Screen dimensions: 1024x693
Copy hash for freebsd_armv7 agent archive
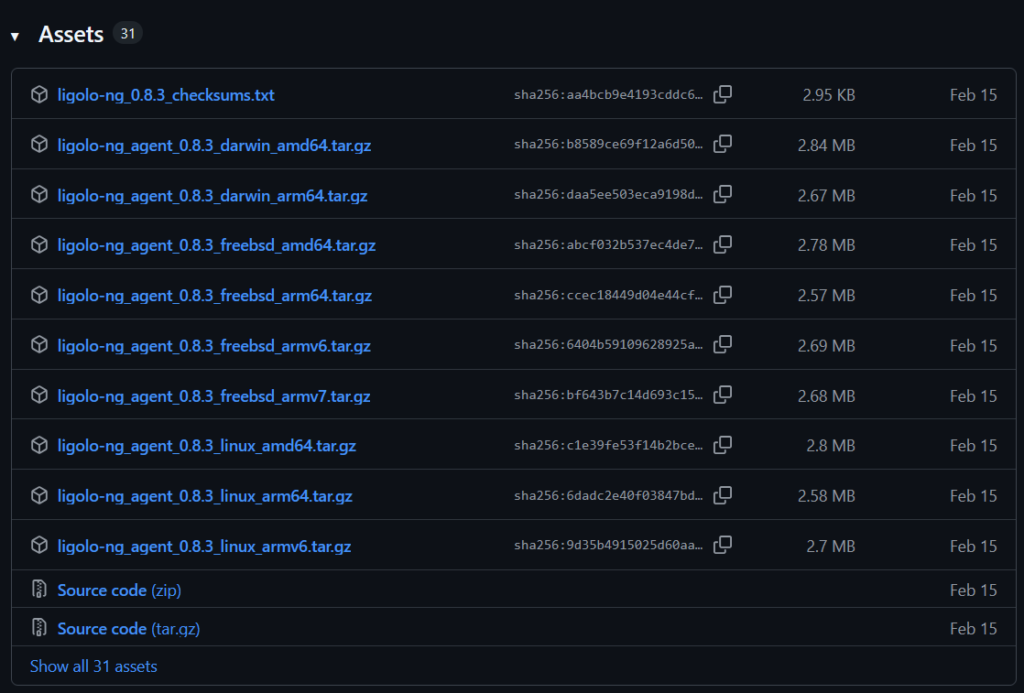click(x=722, y=395)
